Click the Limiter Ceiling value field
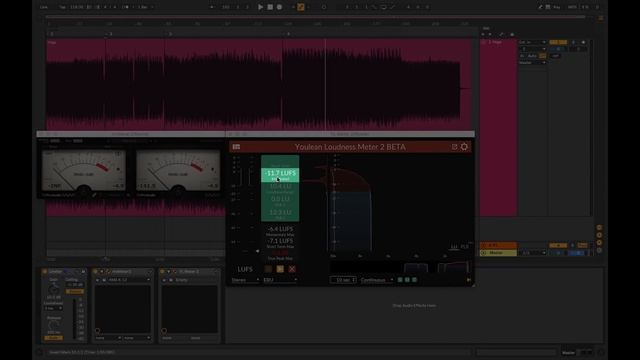The height and width of the screenshot is (360, 640). coord(75,285)
